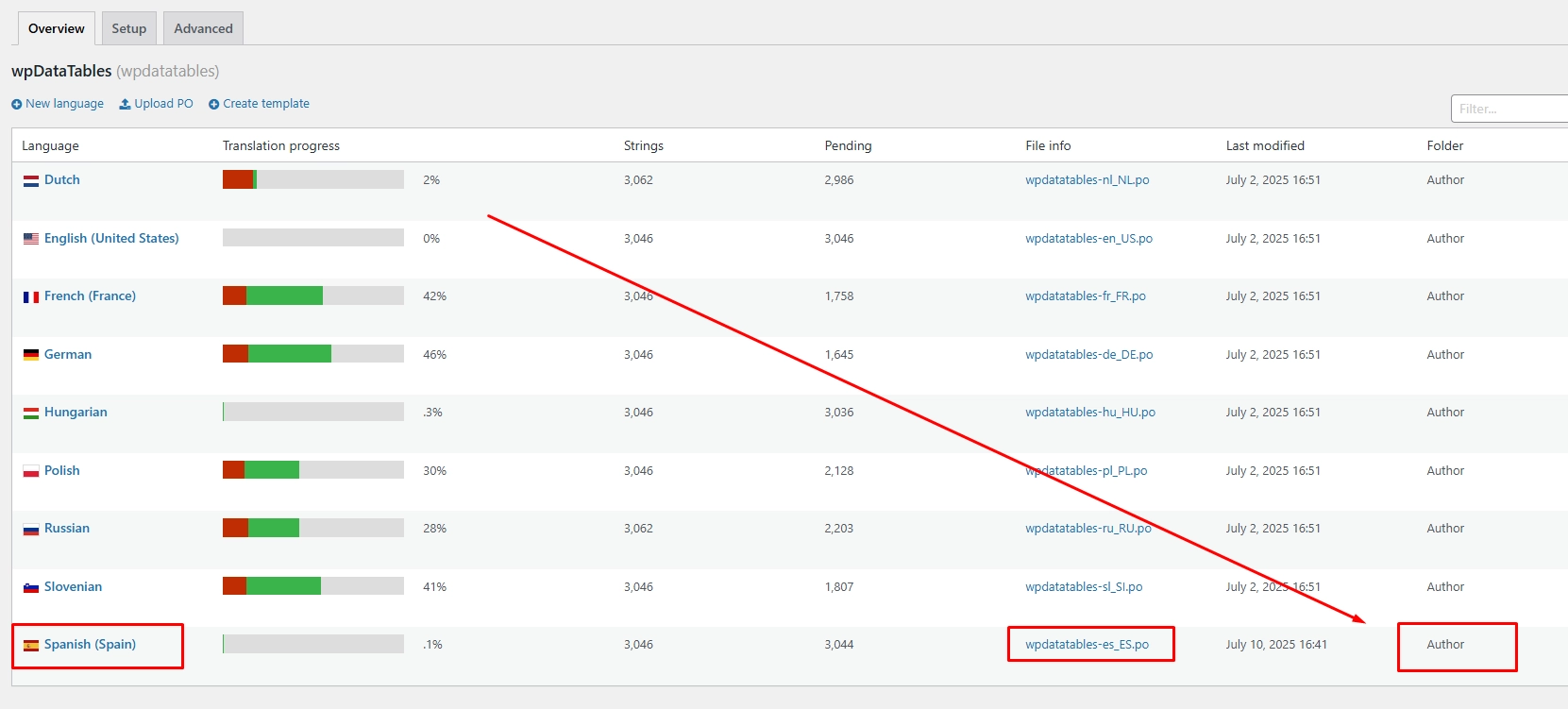
Task: Open the Spanish (Spain) language link
Action: (90, 644)
